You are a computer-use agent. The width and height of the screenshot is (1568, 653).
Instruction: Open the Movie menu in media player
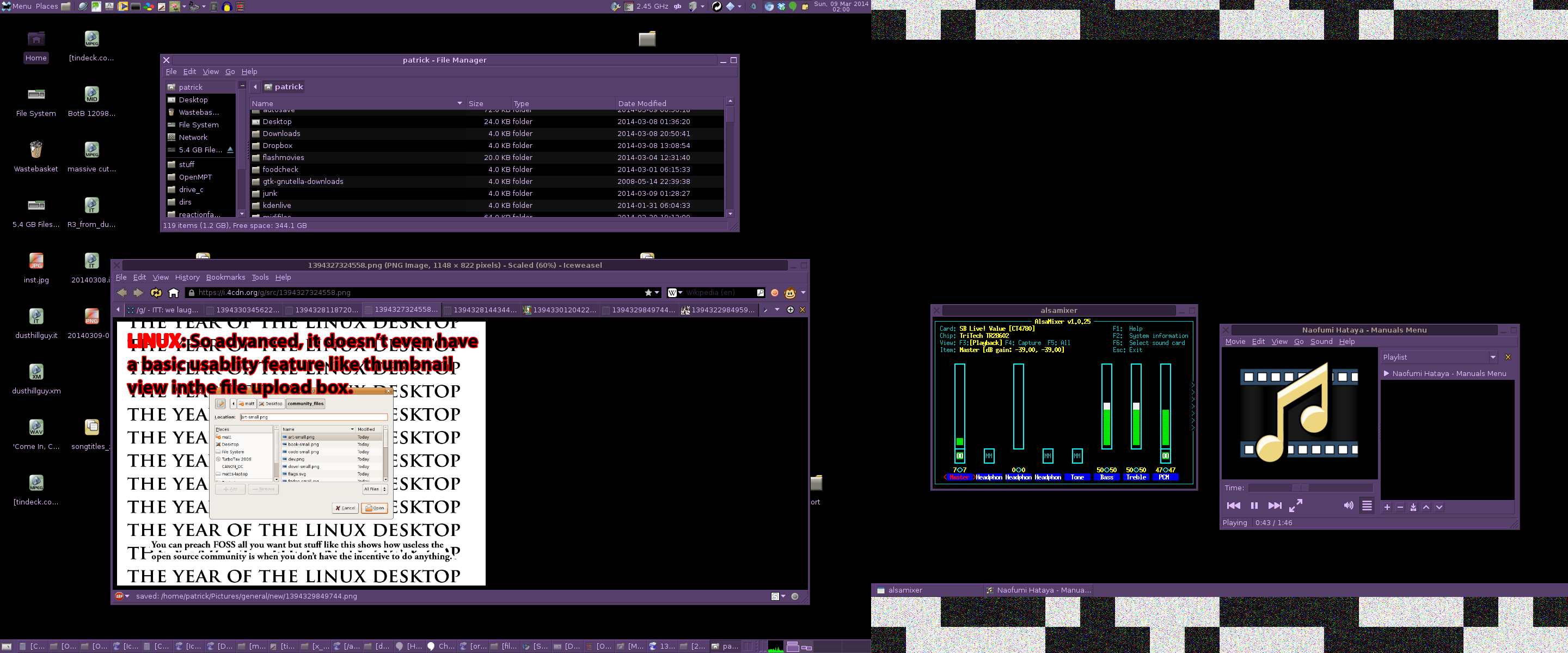click(x=1234, y=341)
